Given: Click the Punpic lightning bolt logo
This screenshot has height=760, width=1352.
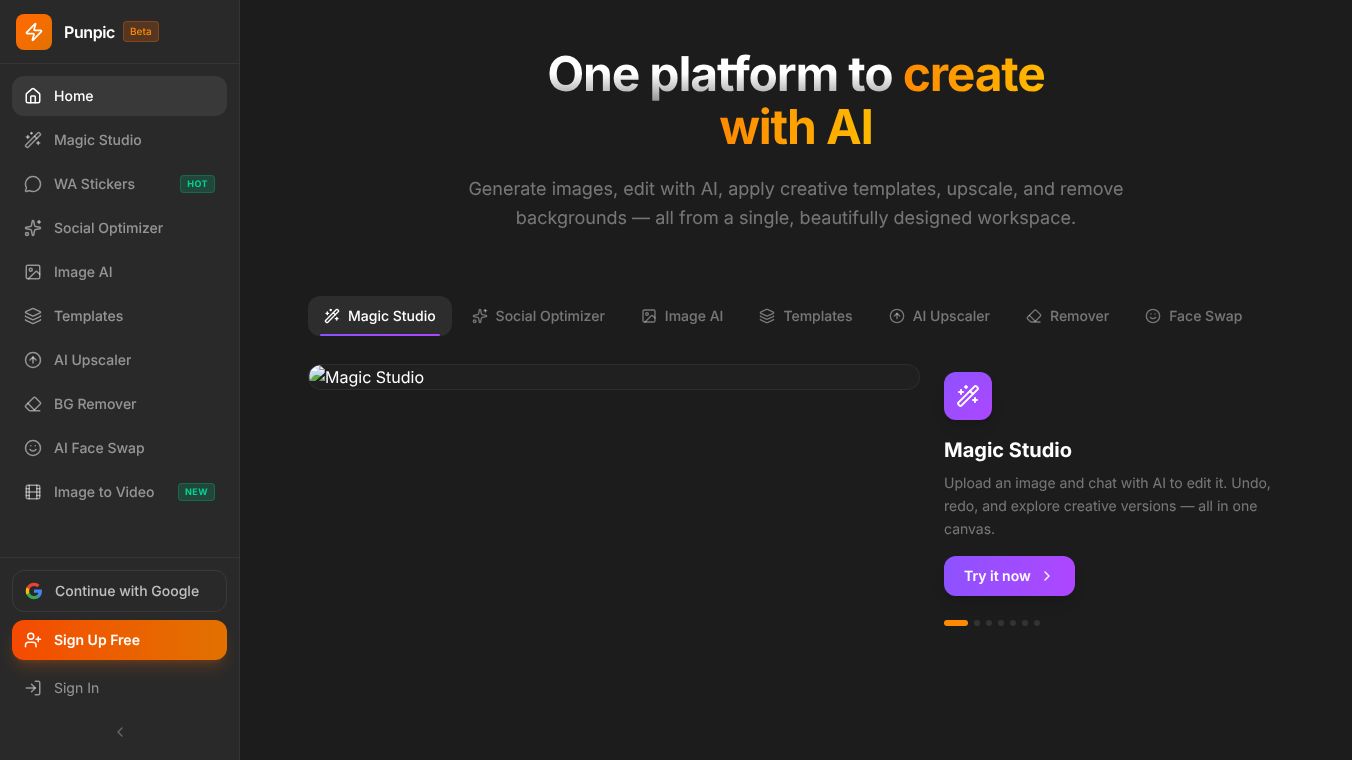Looking at the screenshot, I should [34, 32].
